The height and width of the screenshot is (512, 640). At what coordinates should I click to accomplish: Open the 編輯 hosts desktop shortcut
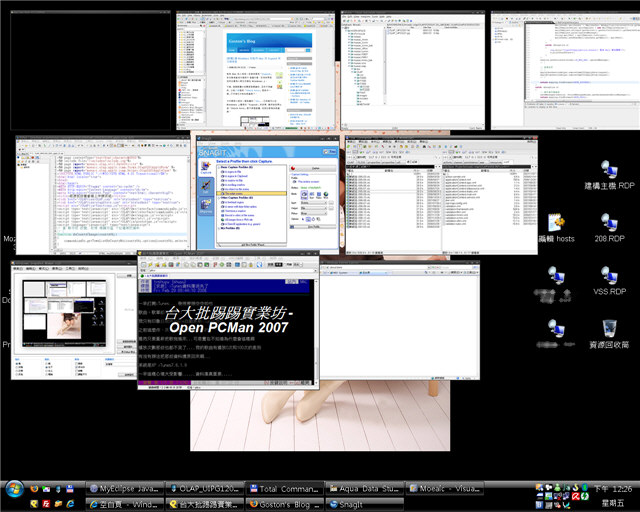pyautogui.click(x=557, y=229)
